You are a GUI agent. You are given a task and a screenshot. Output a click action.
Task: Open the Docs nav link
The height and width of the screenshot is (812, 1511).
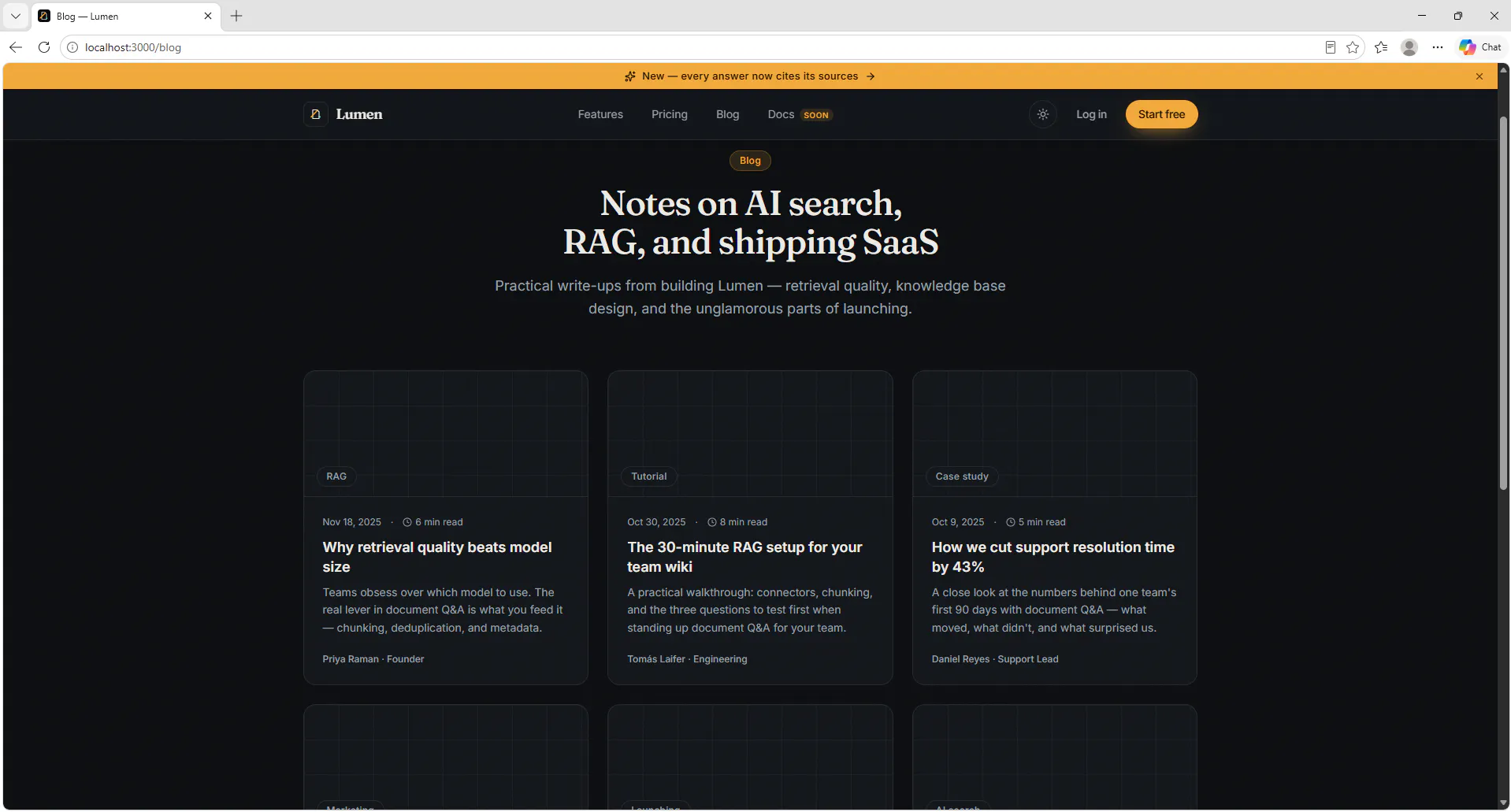(x=781, y=114)
